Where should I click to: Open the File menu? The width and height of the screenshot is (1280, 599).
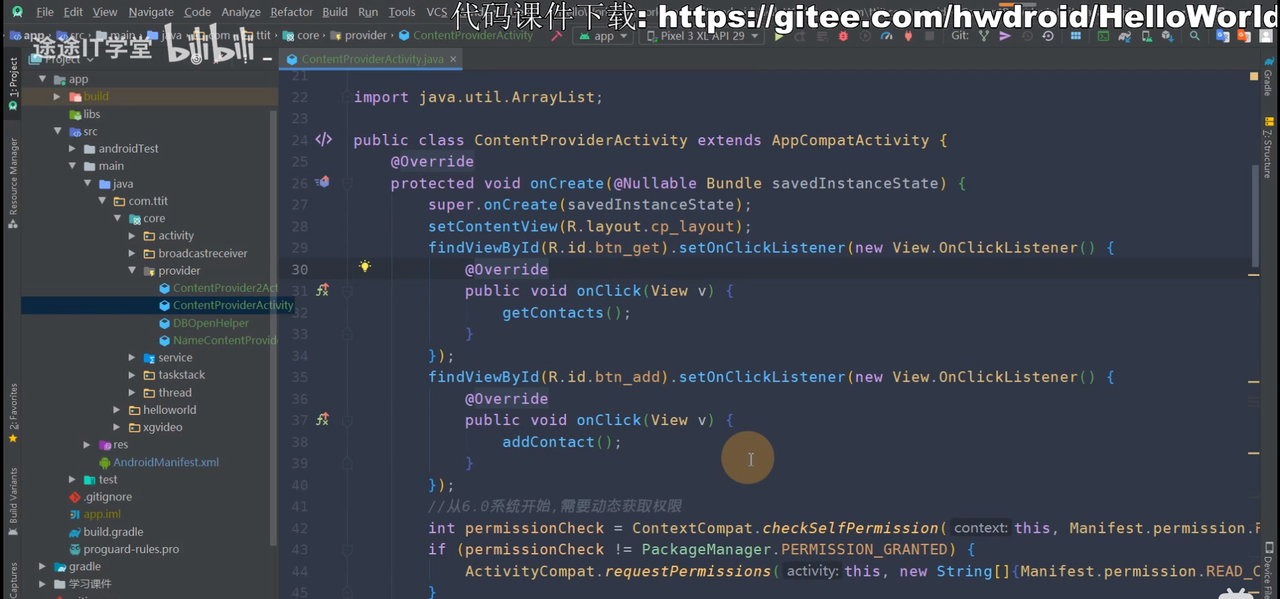45,12
